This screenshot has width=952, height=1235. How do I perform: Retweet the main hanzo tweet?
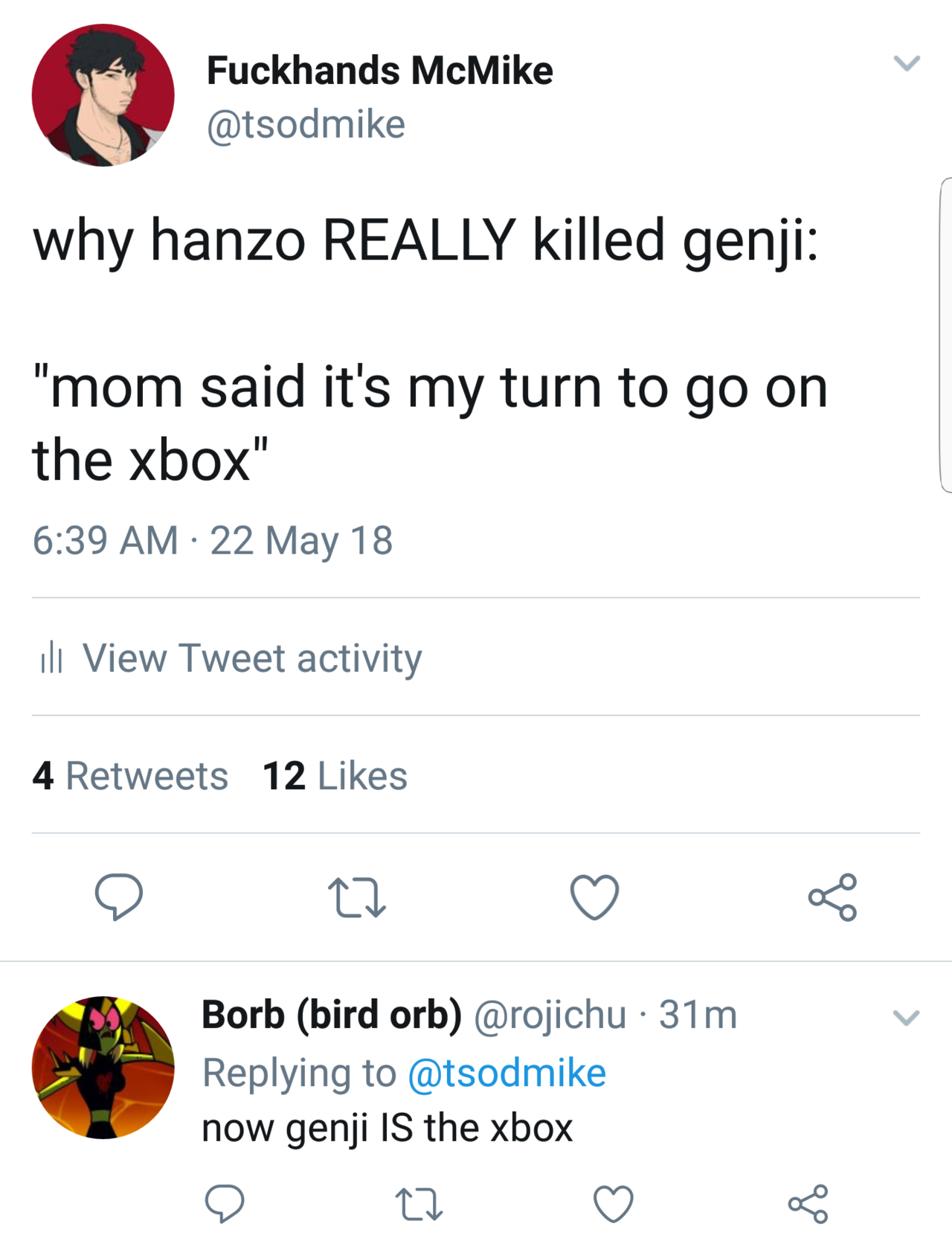tap(357, 897)
